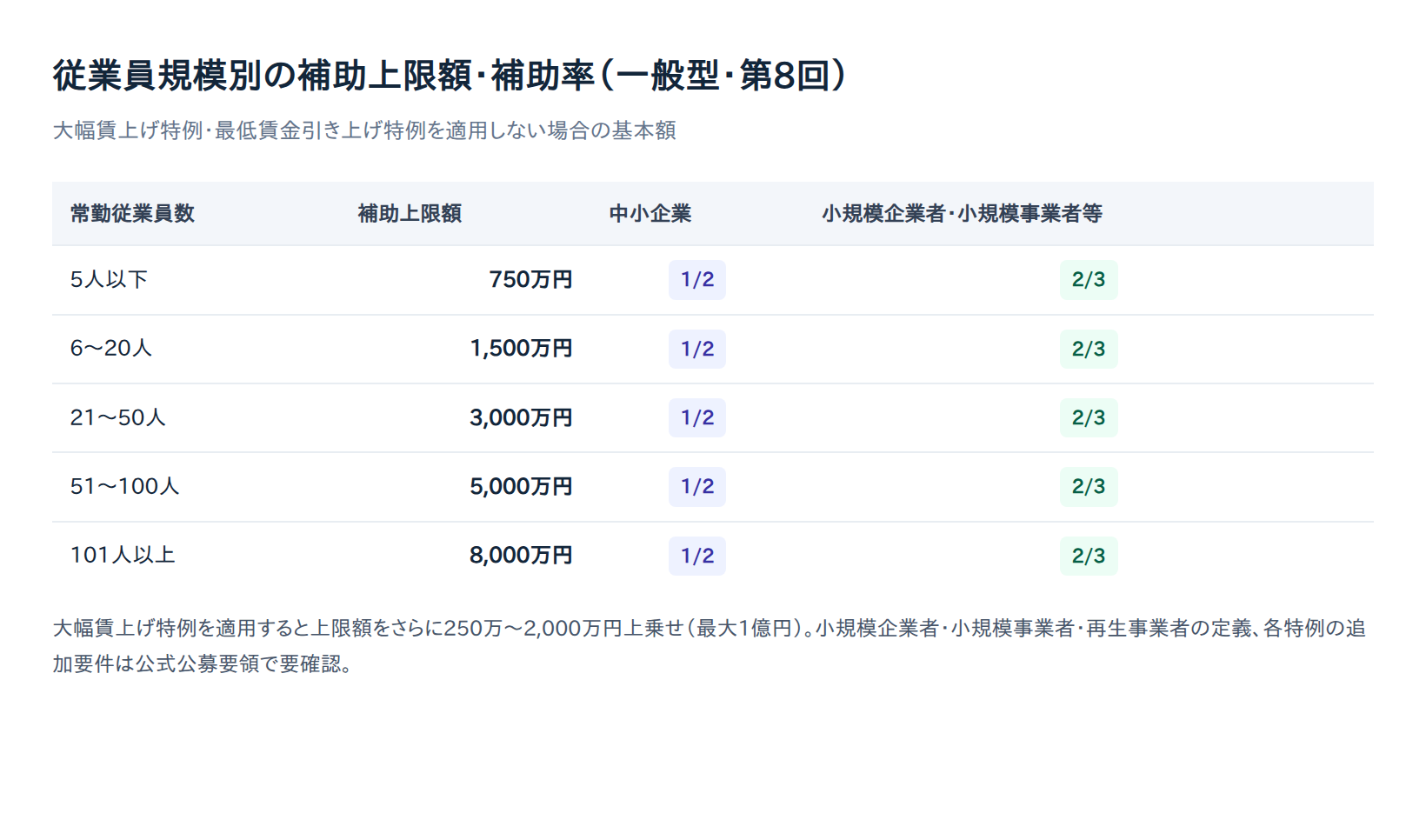Click the 1/2 badge in the 101人以上 row
This screenshot has height=840, width=1426.
pos(697,556)
